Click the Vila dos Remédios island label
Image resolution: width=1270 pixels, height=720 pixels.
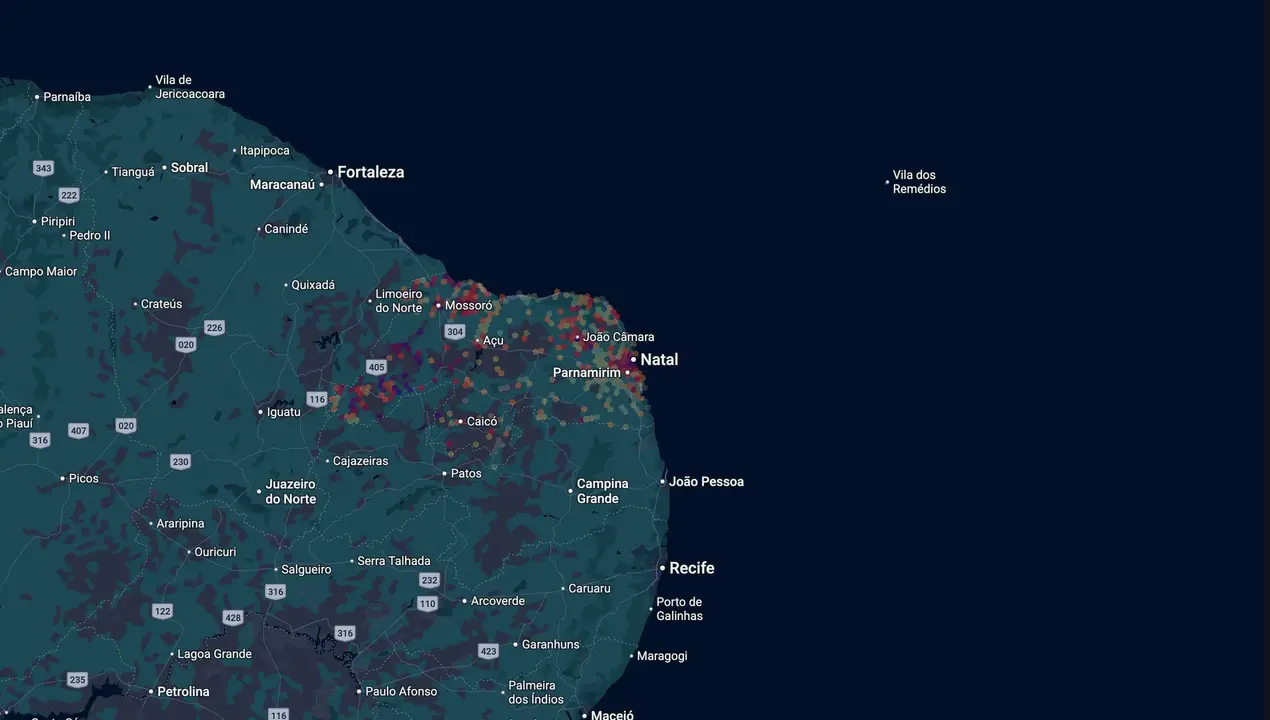(919, 182)
